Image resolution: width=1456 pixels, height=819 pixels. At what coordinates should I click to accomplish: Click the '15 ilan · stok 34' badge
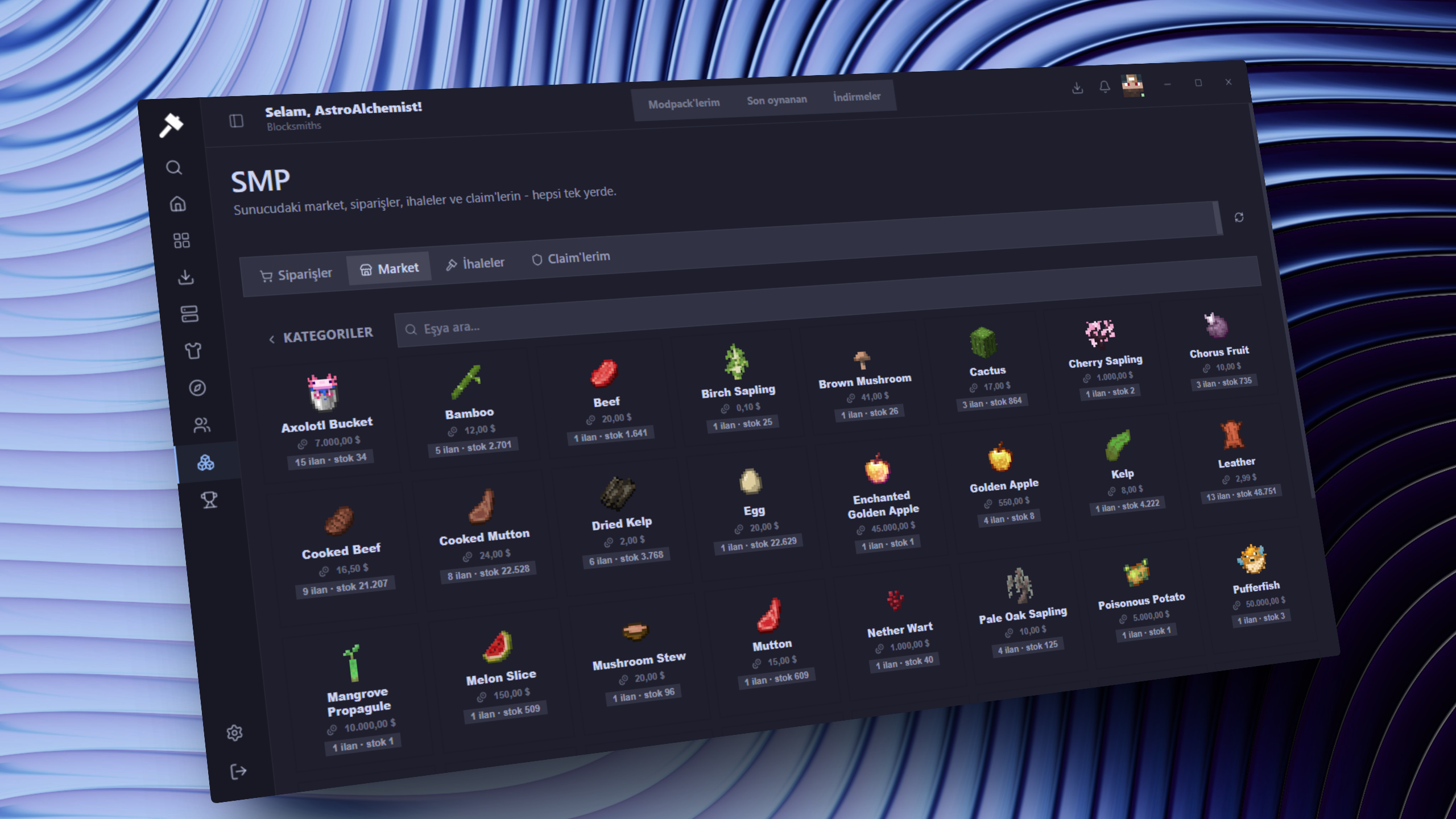coord(330,460)
